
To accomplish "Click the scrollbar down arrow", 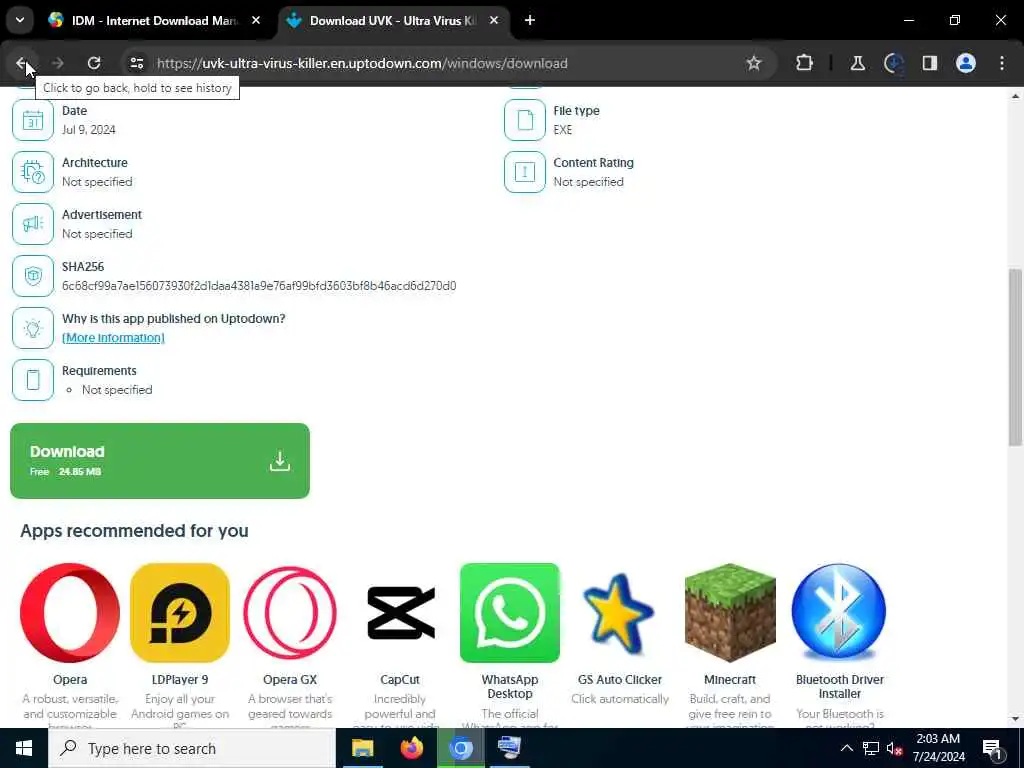I will point(1015,719).
